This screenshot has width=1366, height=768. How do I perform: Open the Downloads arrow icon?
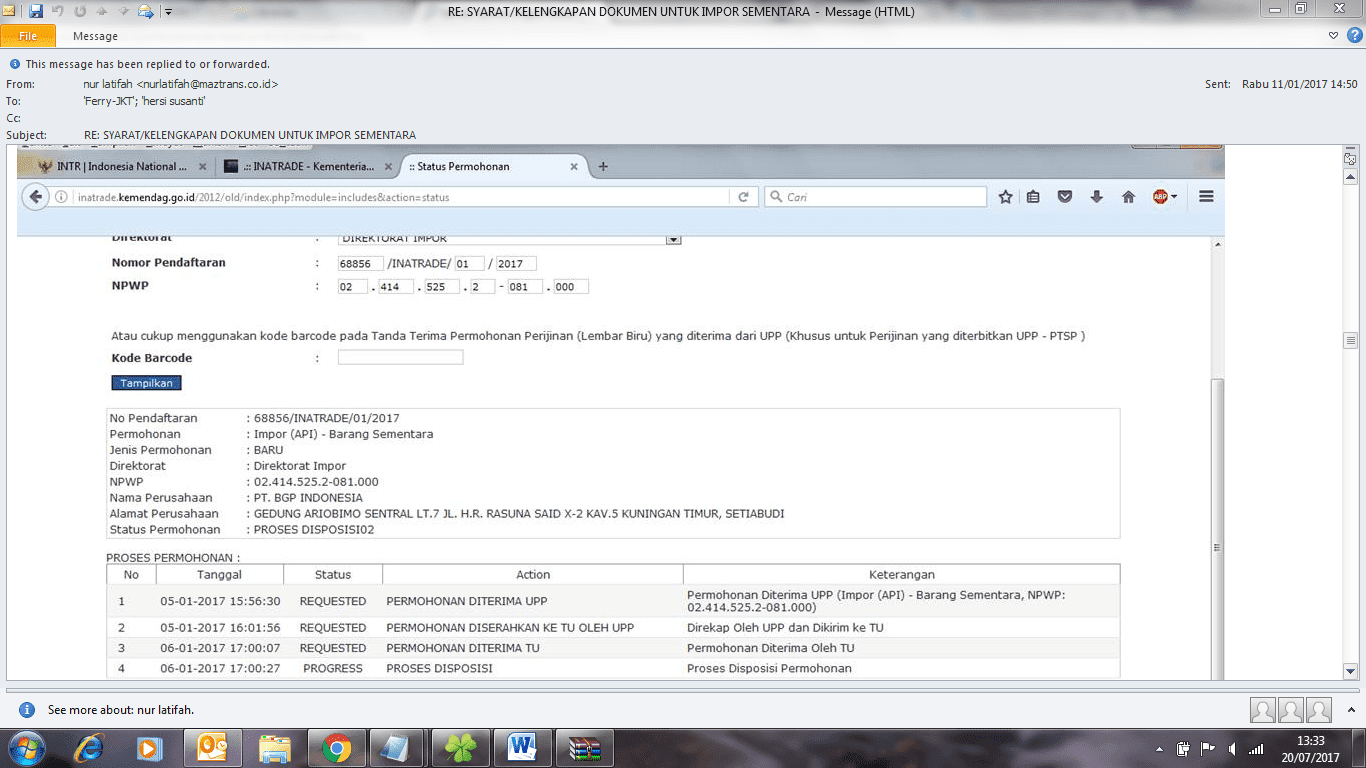tap(1097, 197)
